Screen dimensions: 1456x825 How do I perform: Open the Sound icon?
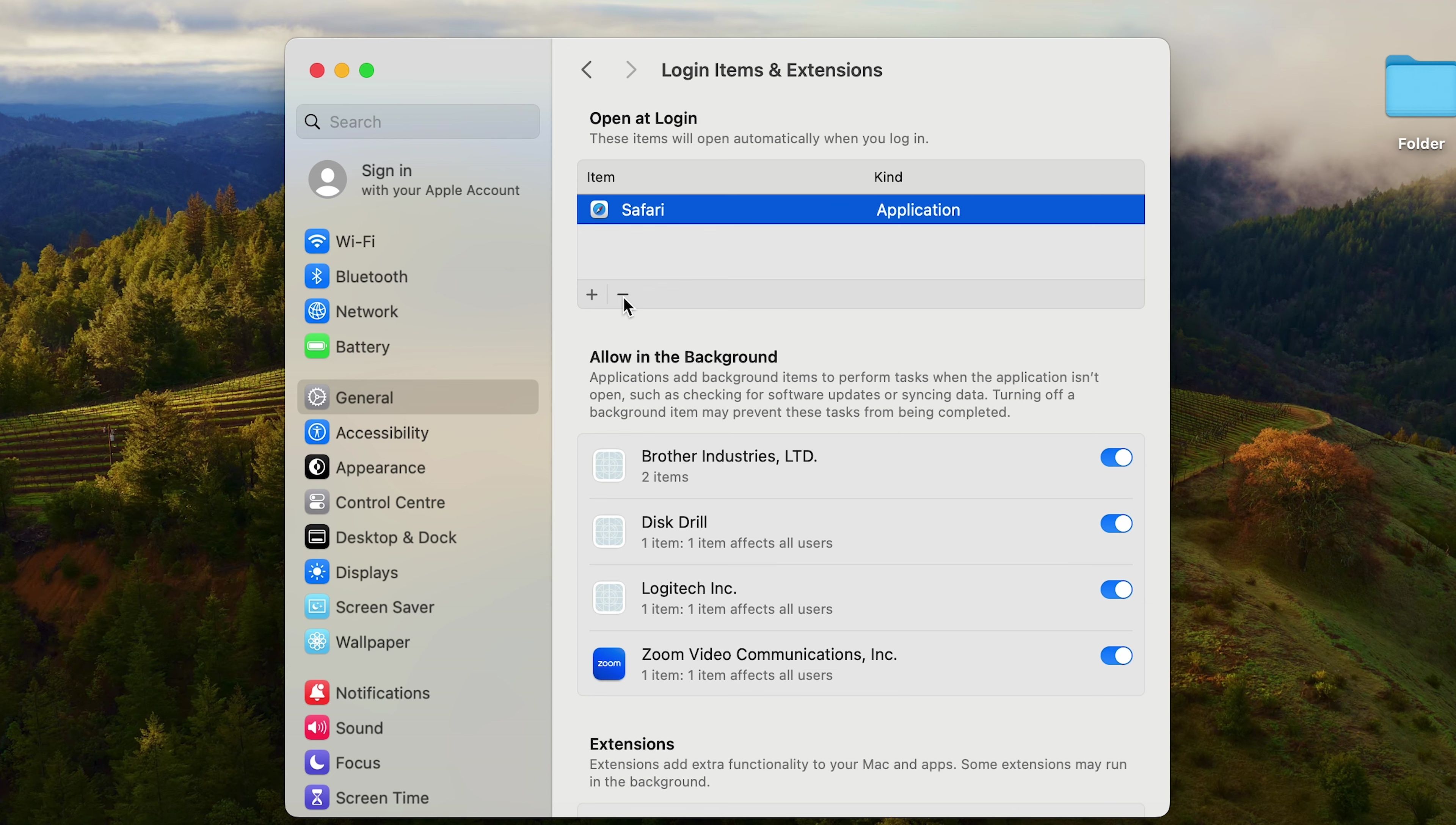[317, 728]
